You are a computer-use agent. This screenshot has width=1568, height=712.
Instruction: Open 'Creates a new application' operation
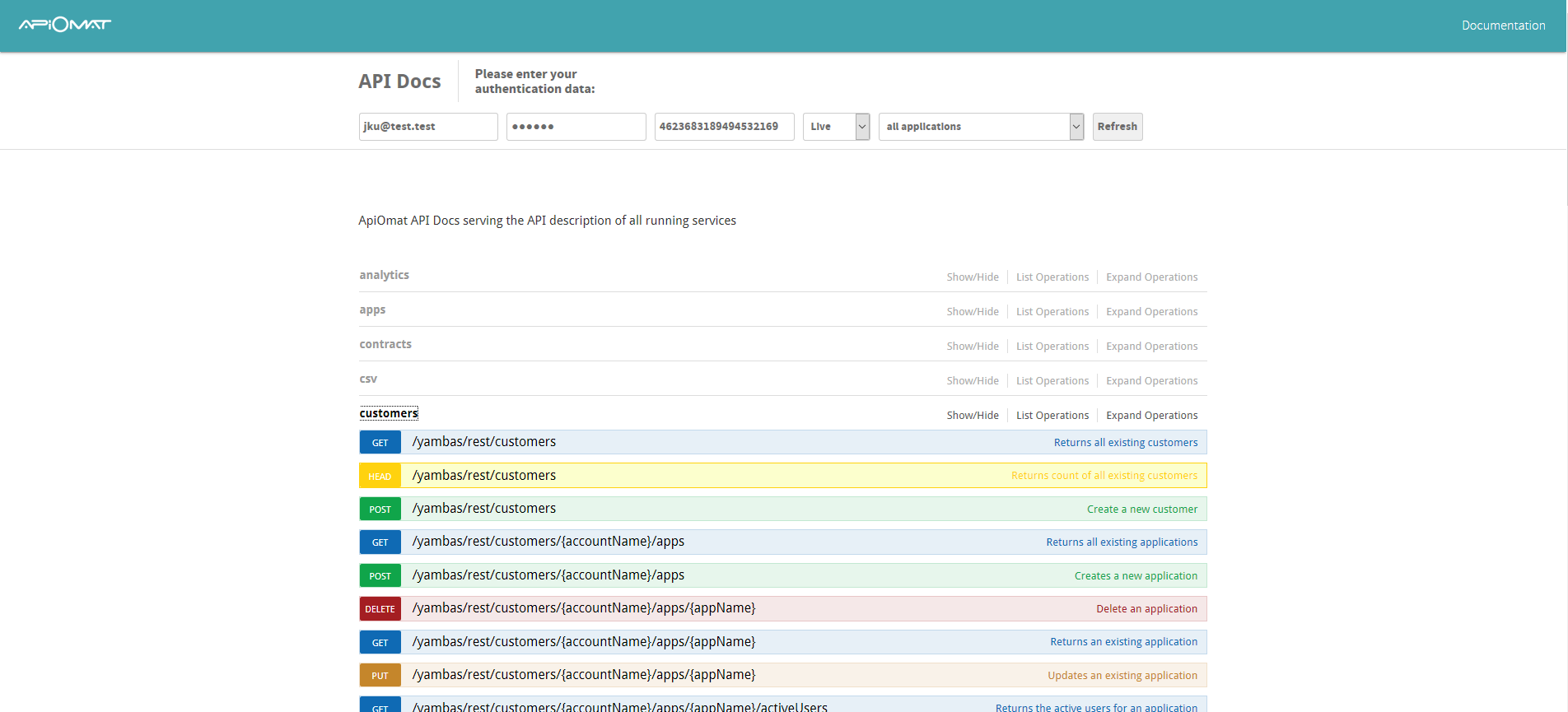1136,576
